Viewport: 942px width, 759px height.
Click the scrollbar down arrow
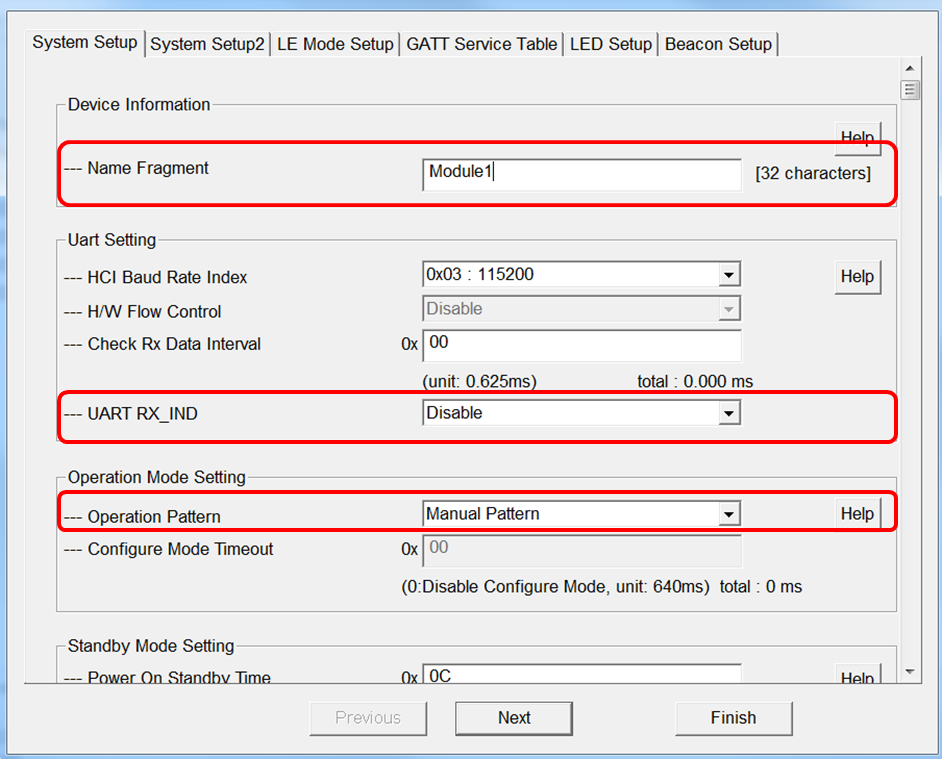[x=909, y=671]
